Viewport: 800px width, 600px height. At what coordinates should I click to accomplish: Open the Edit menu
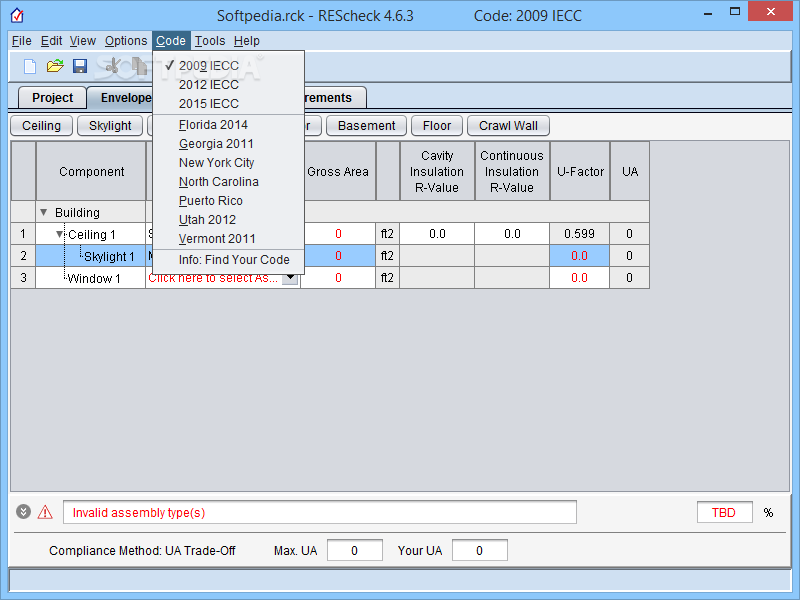coord(52,41)
